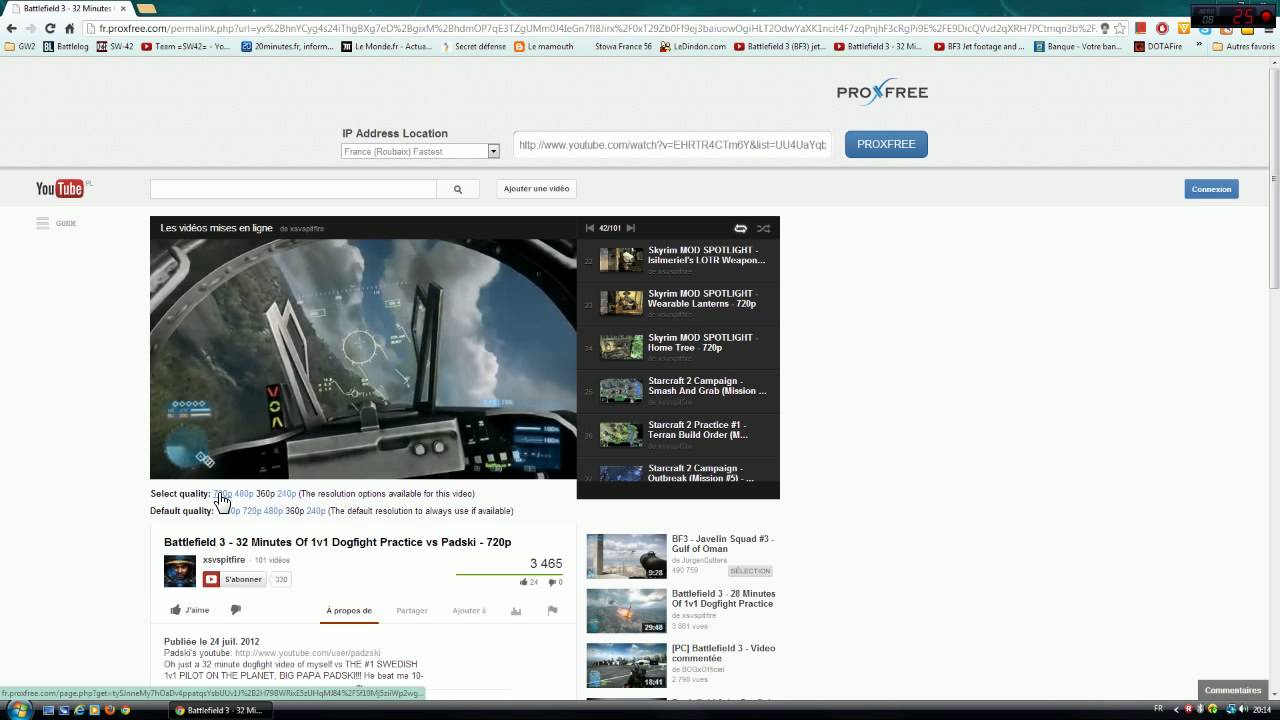Click the browser home icon
Image resolution: width=1280 pixels, height=720 pixels.
(69, 29)
